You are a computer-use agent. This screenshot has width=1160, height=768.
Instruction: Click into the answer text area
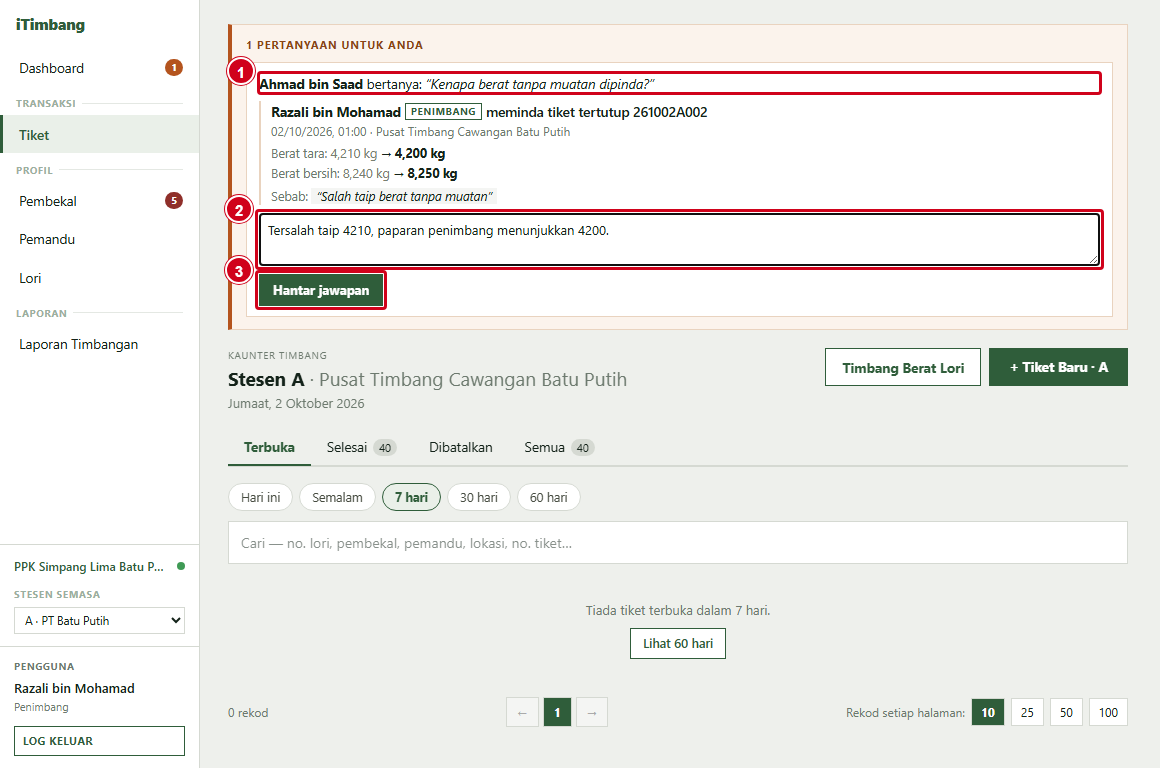[x=679, y=239]
